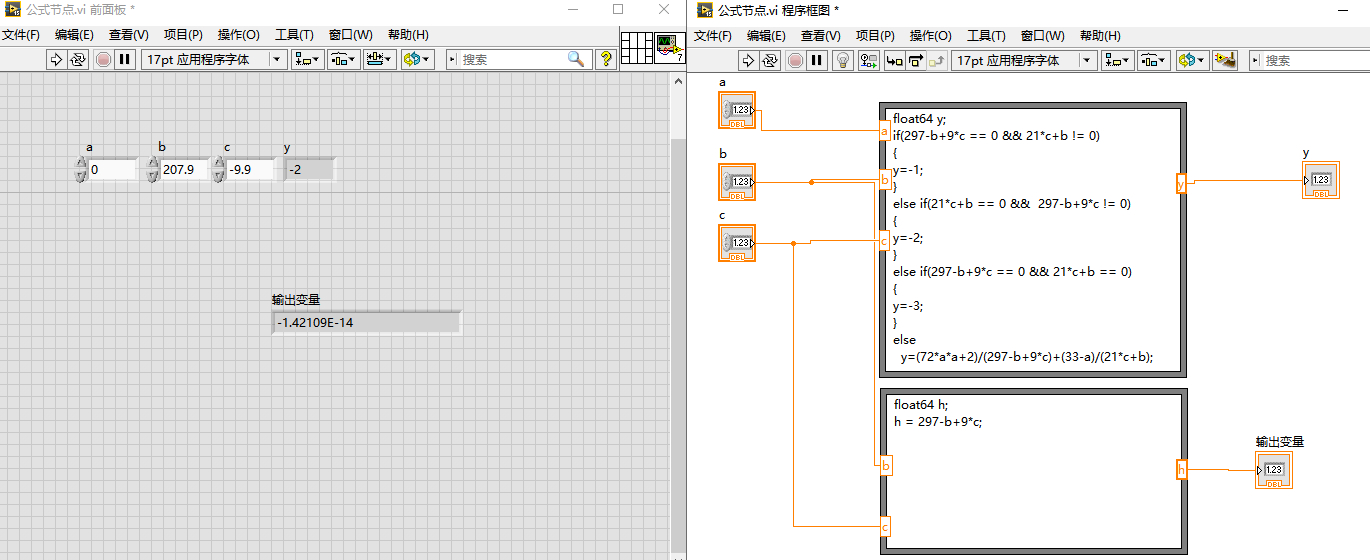Screen dimensions: 1370x560
Task: Click Abort Execution in front panel toolbar
Action: [x=104, y=60]
